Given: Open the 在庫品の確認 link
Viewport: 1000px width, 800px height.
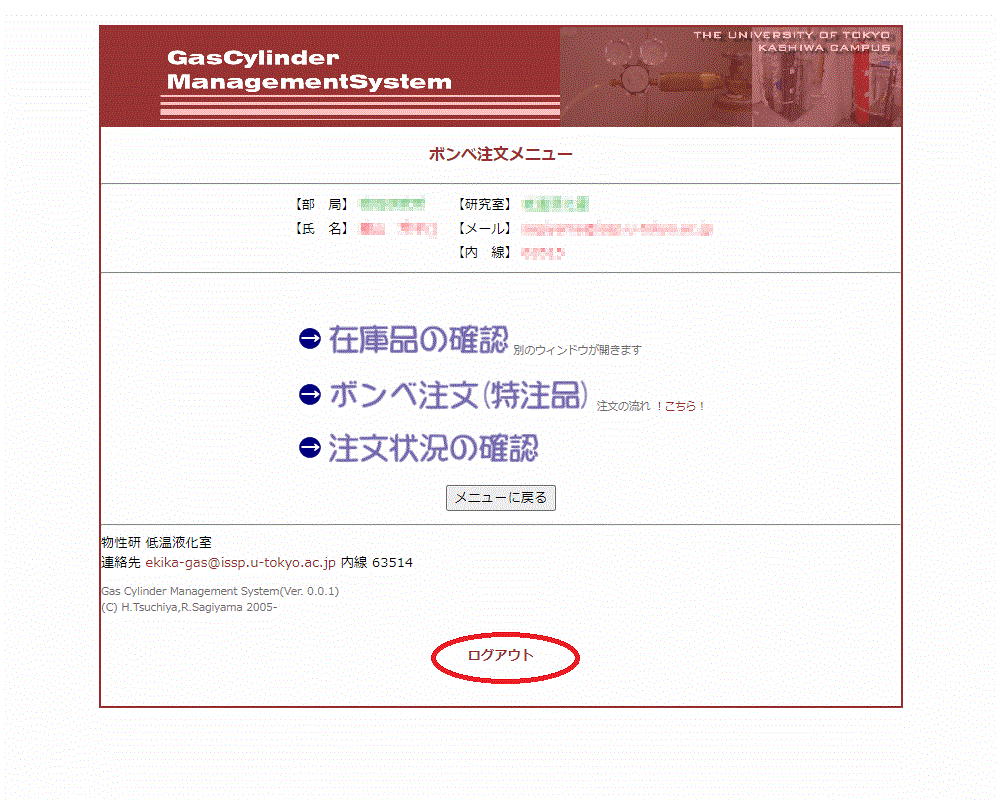Looking at the screenshot, I should tap(418, 339).
